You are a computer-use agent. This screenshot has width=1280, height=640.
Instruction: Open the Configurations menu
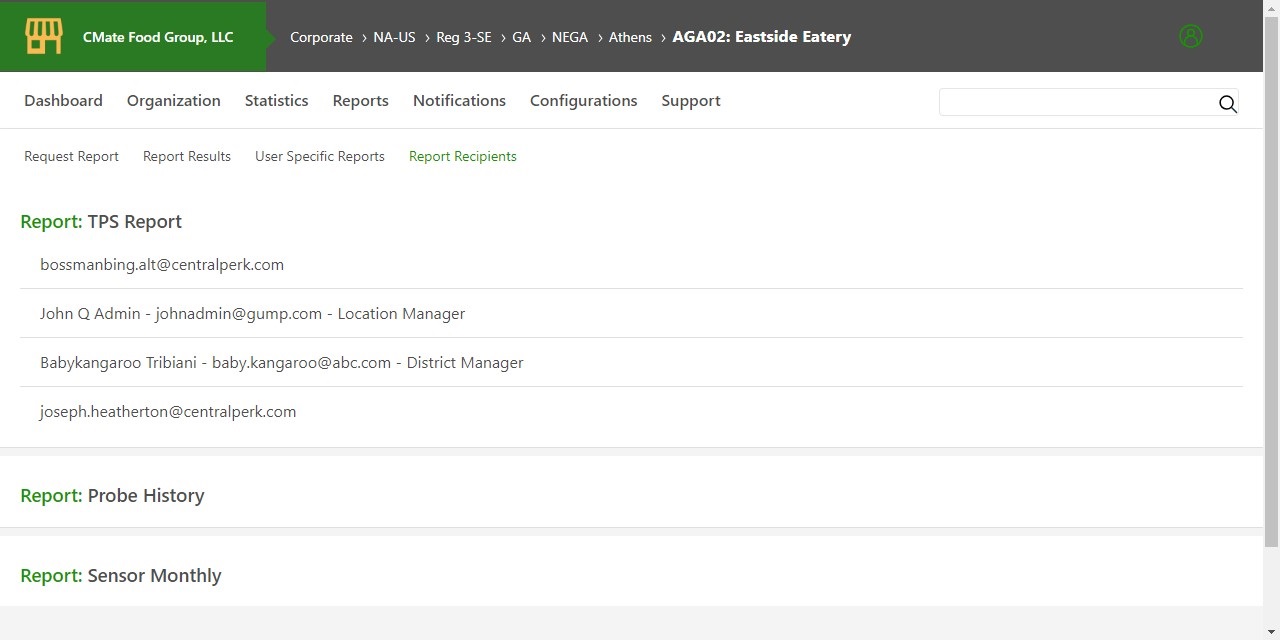(x=583, y=100)
